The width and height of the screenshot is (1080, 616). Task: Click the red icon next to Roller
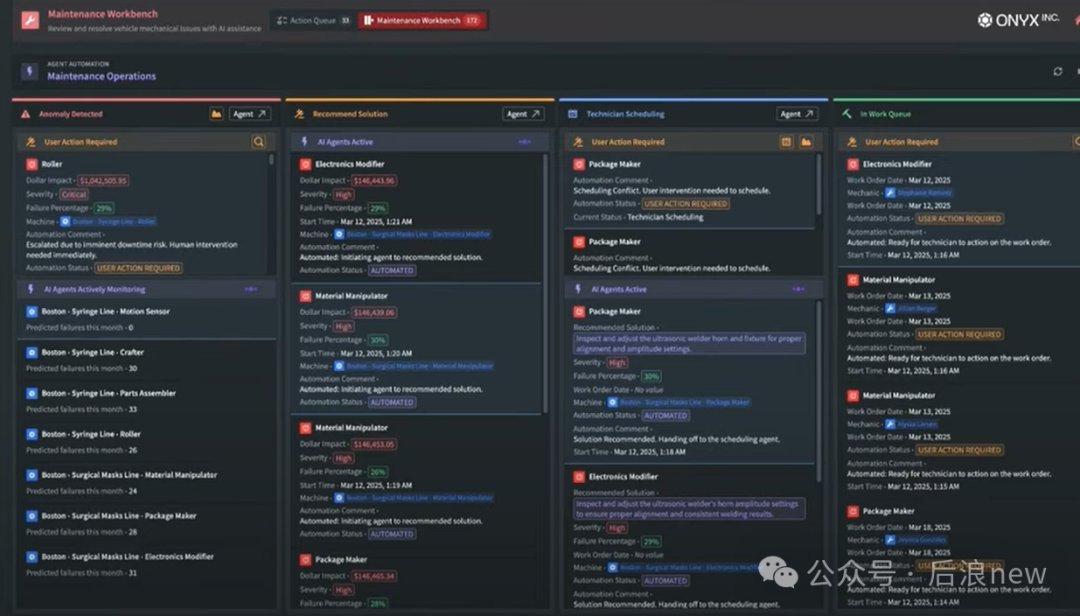click(31, 164)
